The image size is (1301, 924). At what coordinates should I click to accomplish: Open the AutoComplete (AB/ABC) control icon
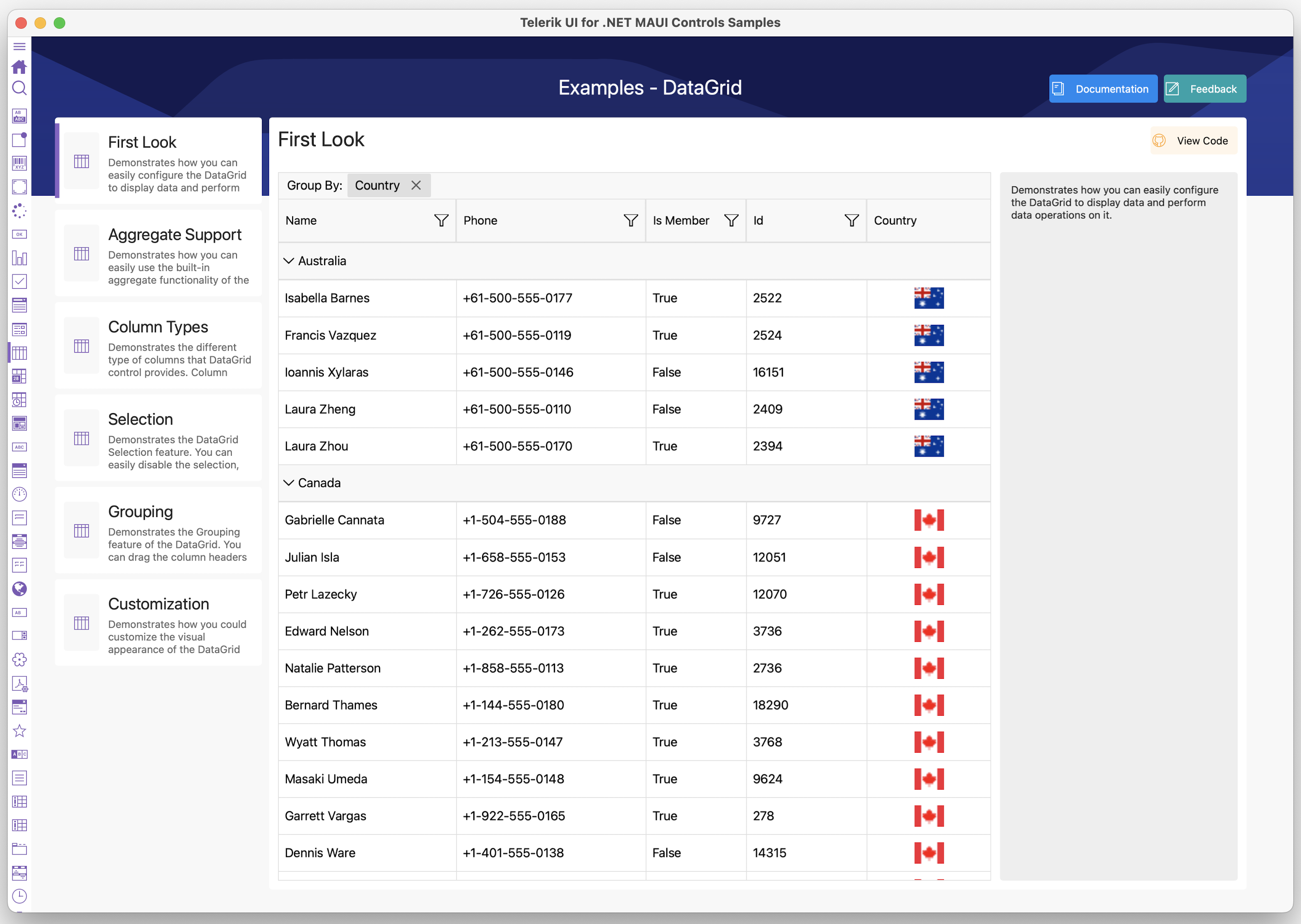coord(19,116)
